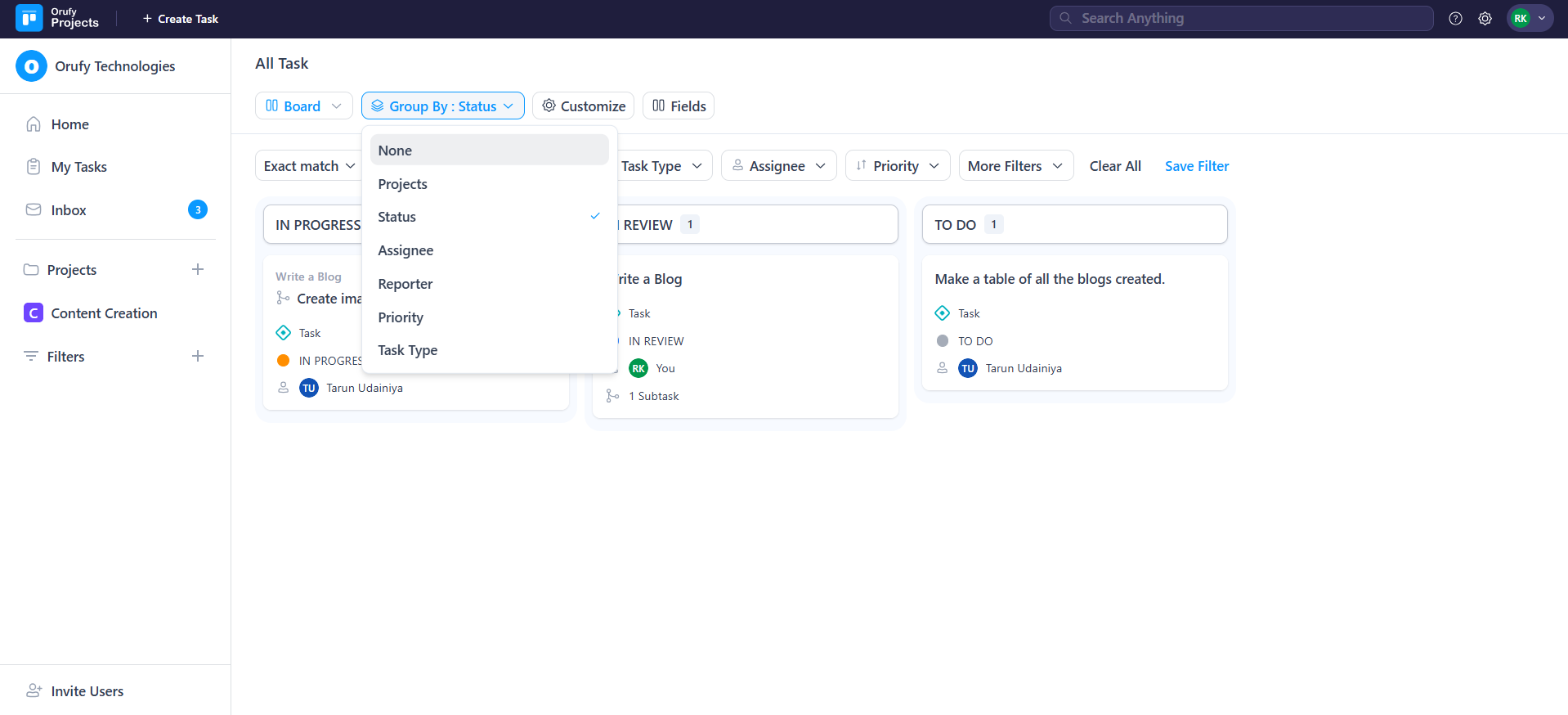
Task: Click the help question mark icon
Action: click(x=1455, y=19)
